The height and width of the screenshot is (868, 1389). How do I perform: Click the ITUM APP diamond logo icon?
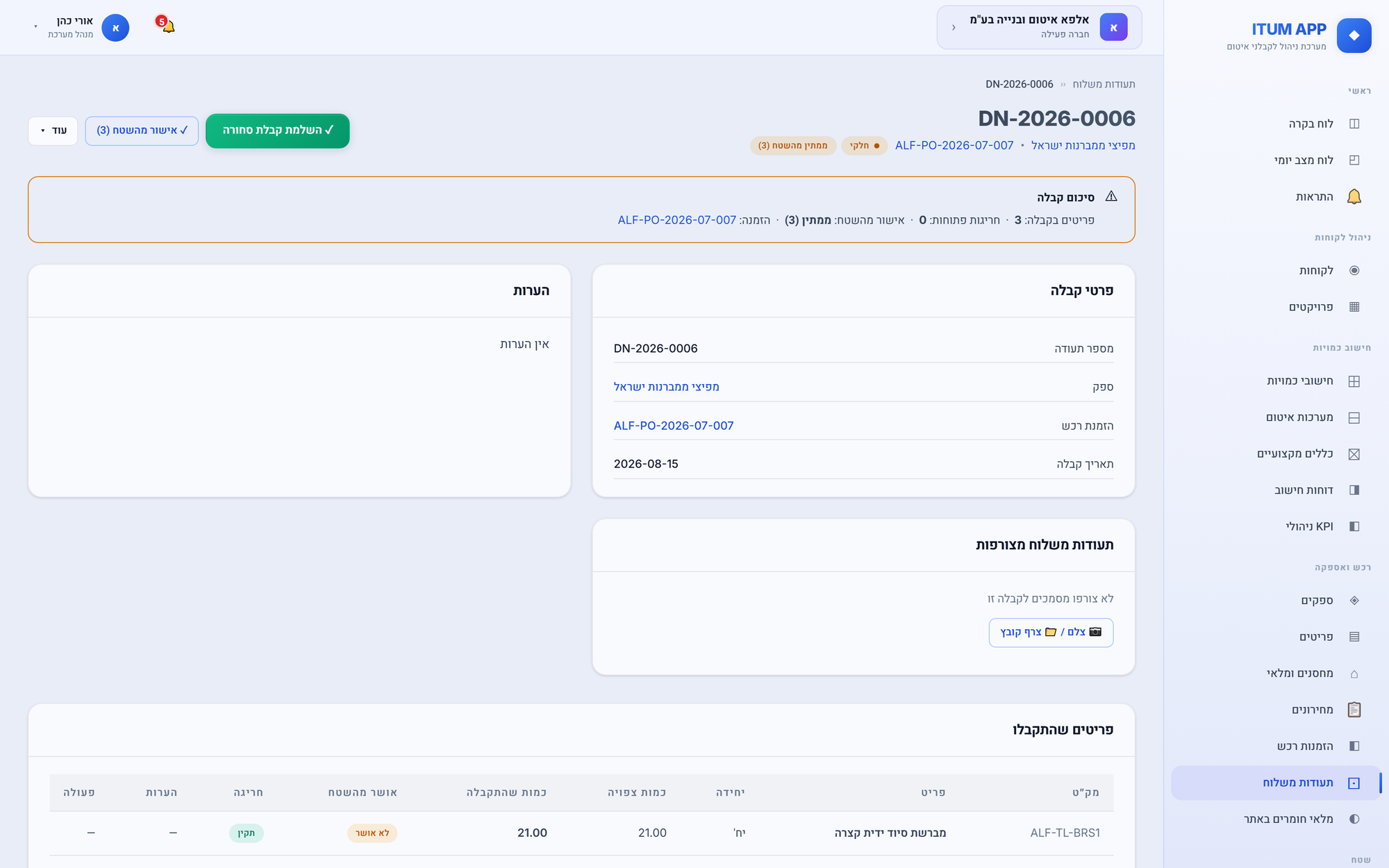click(x=1354, y=35)
